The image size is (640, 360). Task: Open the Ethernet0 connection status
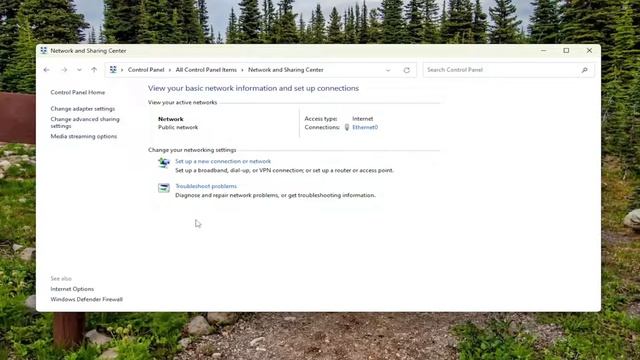[365, 127]
